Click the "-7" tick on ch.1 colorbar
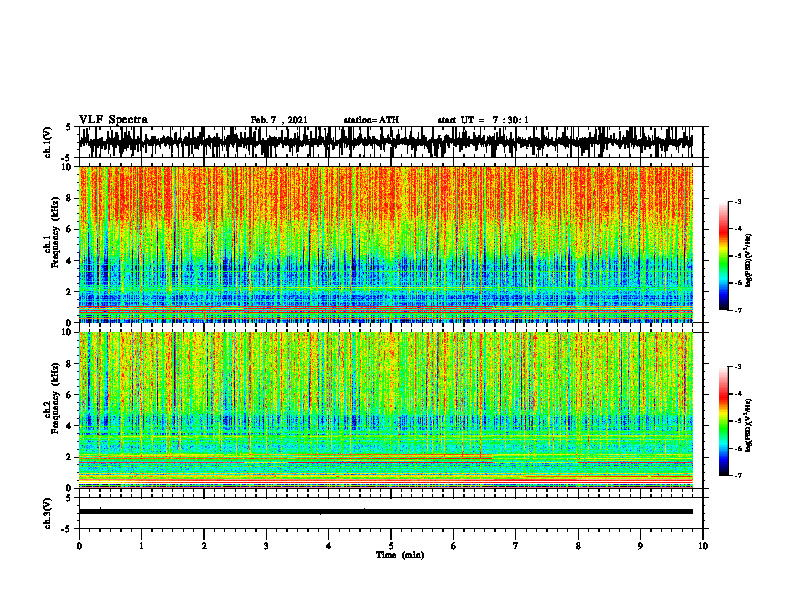Viewport: 792px width, 612px height. coord(738,310)
